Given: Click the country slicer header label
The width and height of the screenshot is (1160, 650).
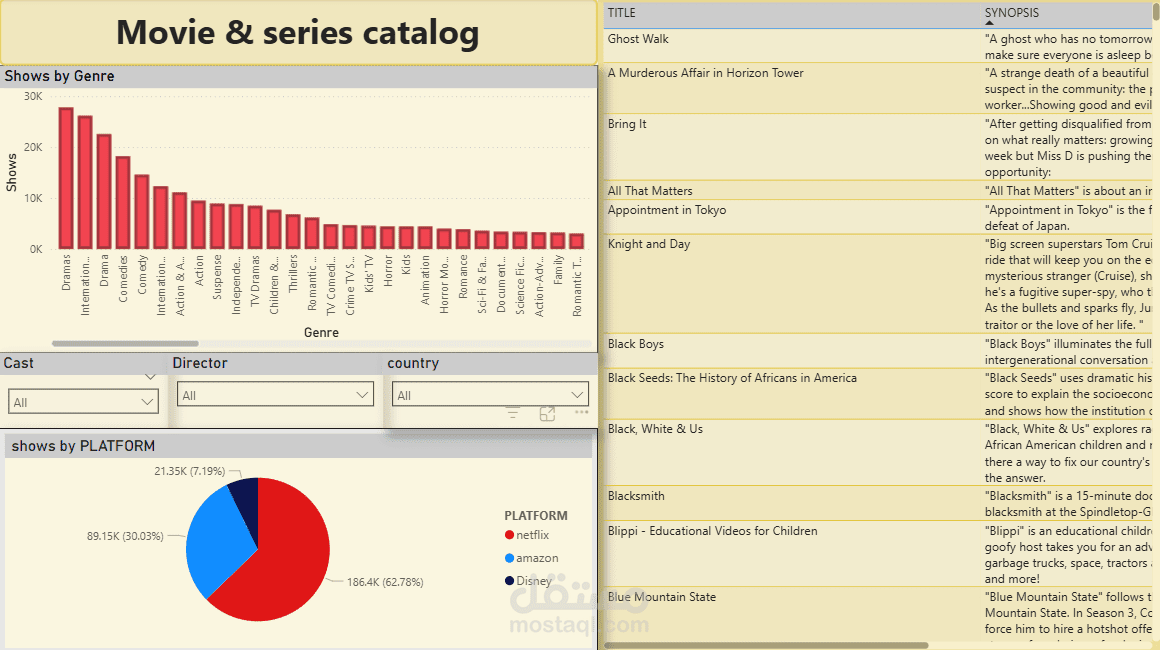Looking at the screenshot, I should (413, 363).
